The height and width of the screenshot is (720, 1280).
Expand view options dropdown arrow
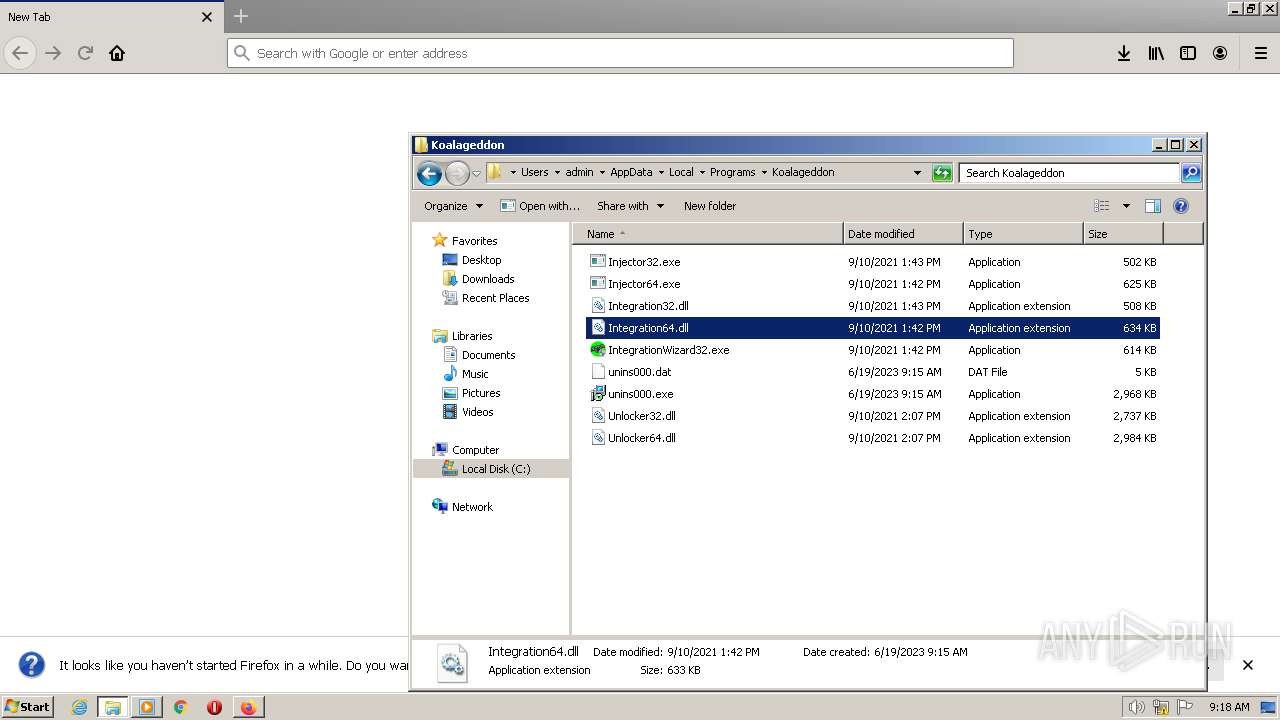coord(1126,206)
